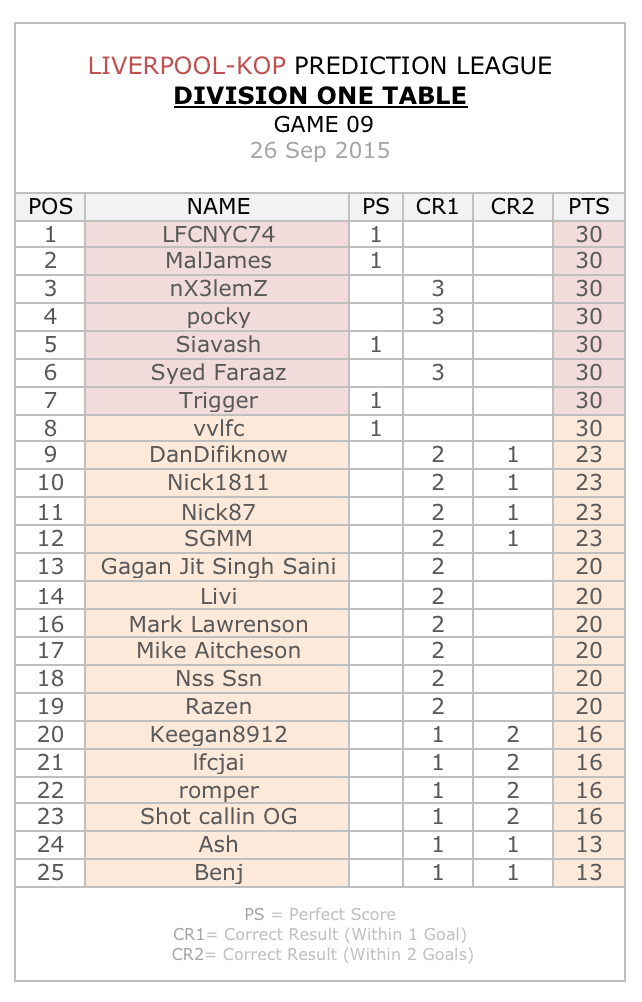
Task: Click the POS column header
Action: pos(50,206)
